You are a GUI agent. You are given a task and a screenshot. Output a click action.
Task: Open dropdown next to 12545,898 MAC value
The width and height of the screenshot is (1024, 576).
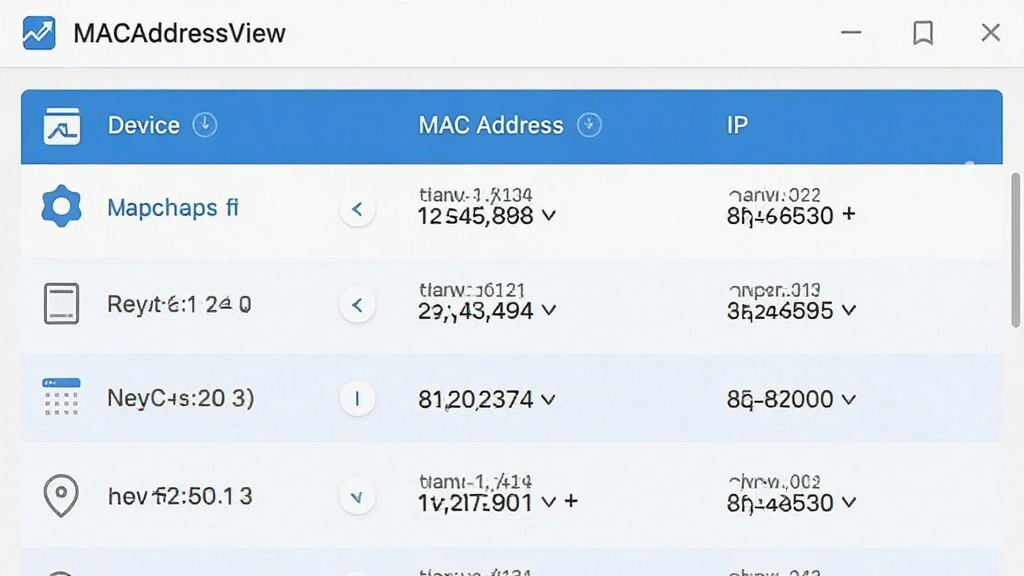pyautogui.click(x=549, y=215)
